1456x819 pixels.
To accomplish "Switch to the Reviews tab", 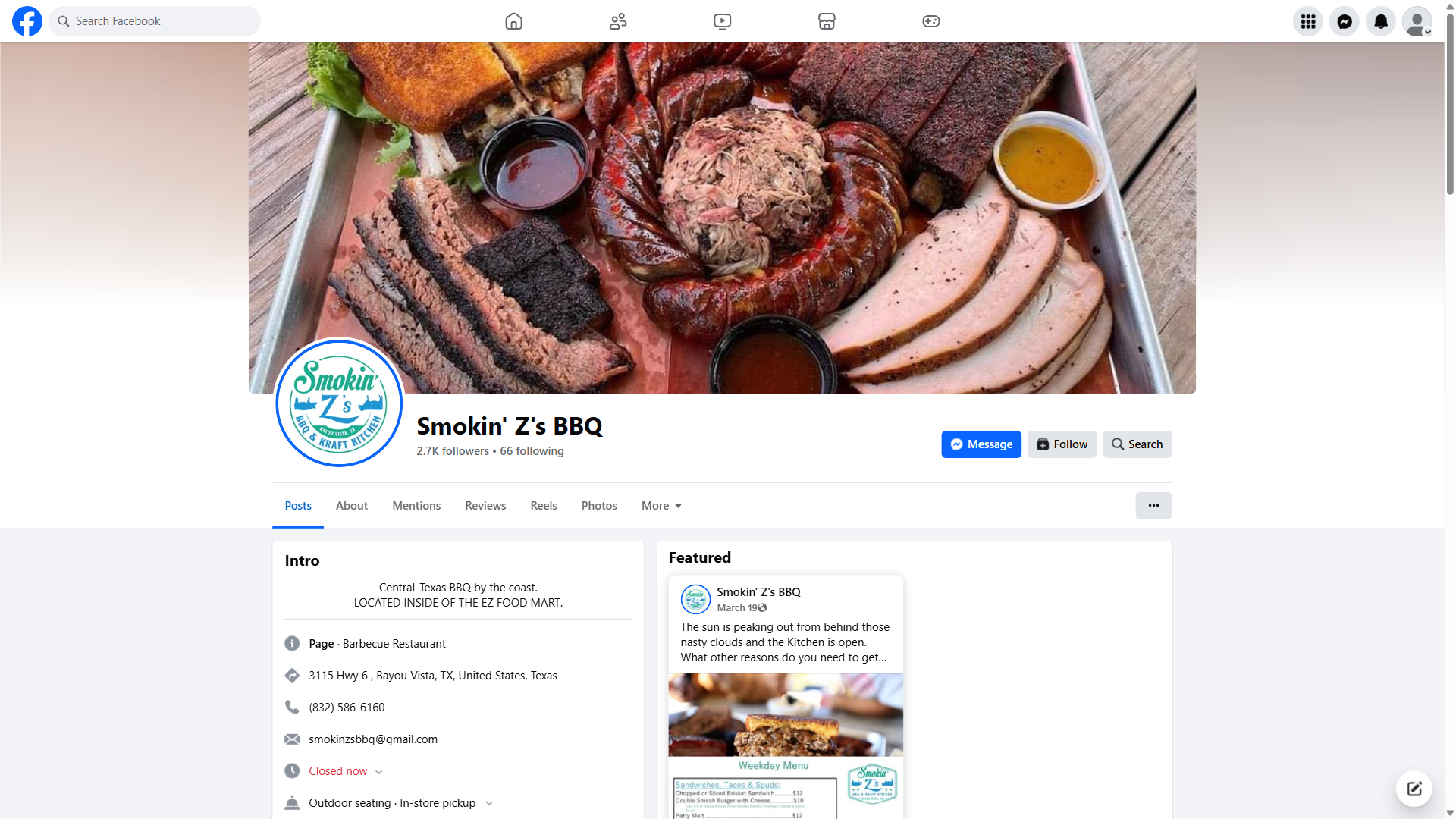I will 485,506.
